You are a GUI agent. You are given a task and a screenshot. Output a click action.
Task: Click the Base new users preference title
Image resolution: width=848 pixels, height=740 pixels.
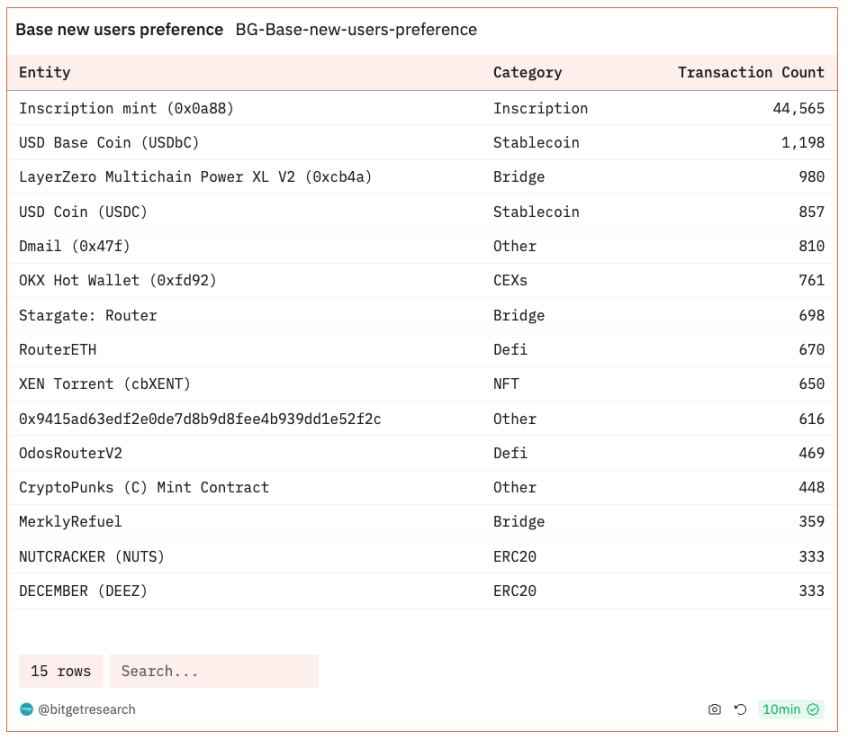119,30
